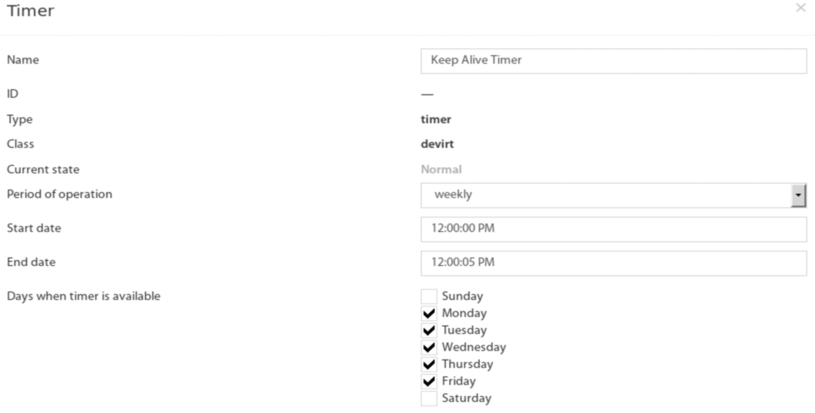This screenshot has width=815, height=413.
Task: Click the Monday day label
Action: coord(464,313)
